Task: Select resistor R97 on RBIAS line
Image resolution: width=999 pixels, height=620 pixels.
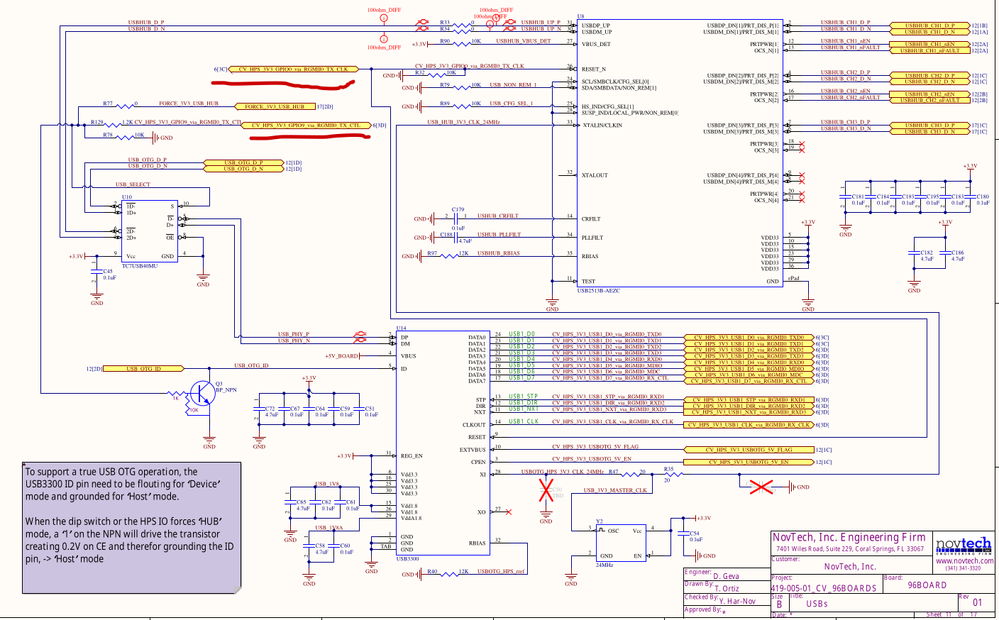Action: pyautogui.click(x=450, y=256)
